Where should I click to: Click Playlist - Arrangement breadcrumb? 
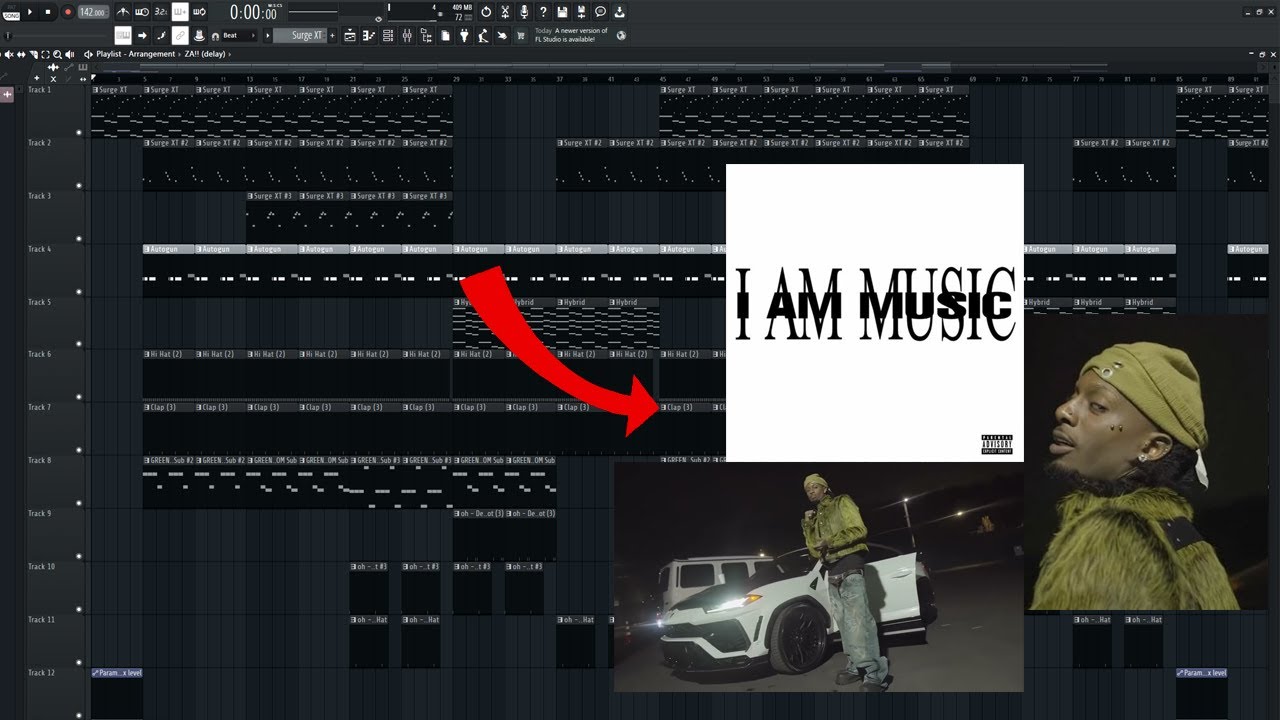(x=135, y=54)
